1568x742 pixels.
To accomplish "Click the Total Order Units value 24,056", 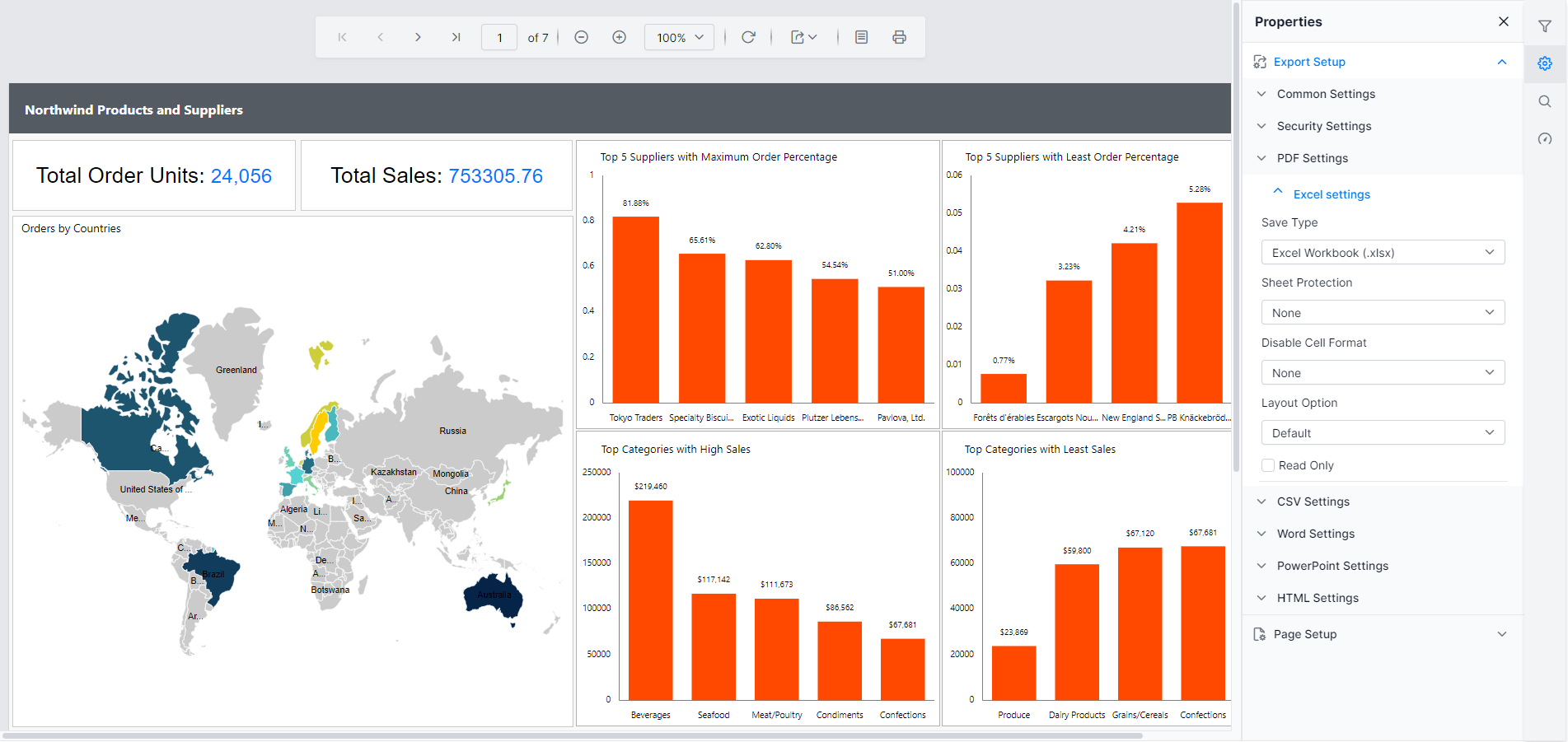I will point(241,175).
